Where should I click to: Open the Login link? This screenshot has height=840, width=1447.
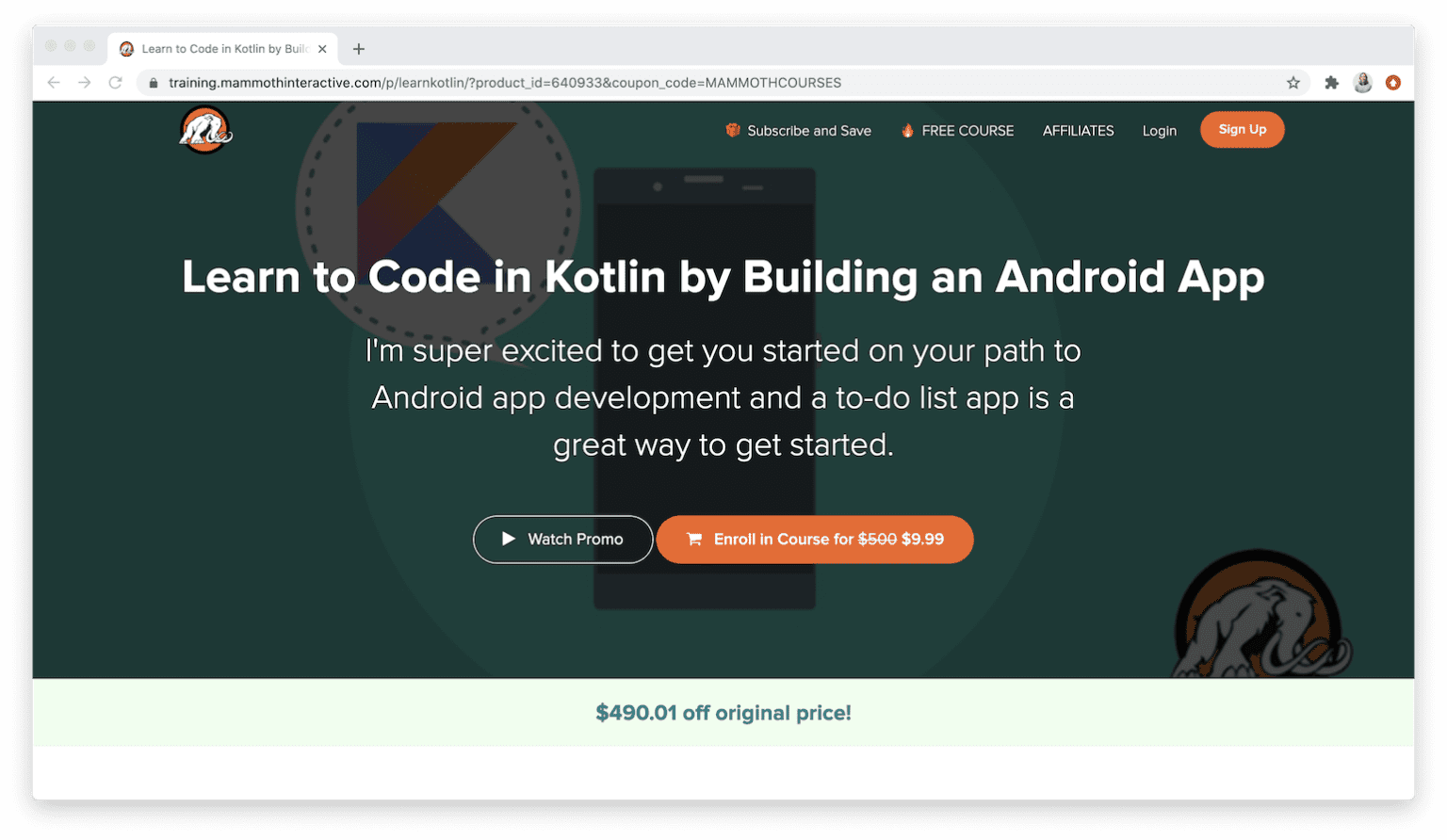pyautogui.click(x=1159, y=131)
